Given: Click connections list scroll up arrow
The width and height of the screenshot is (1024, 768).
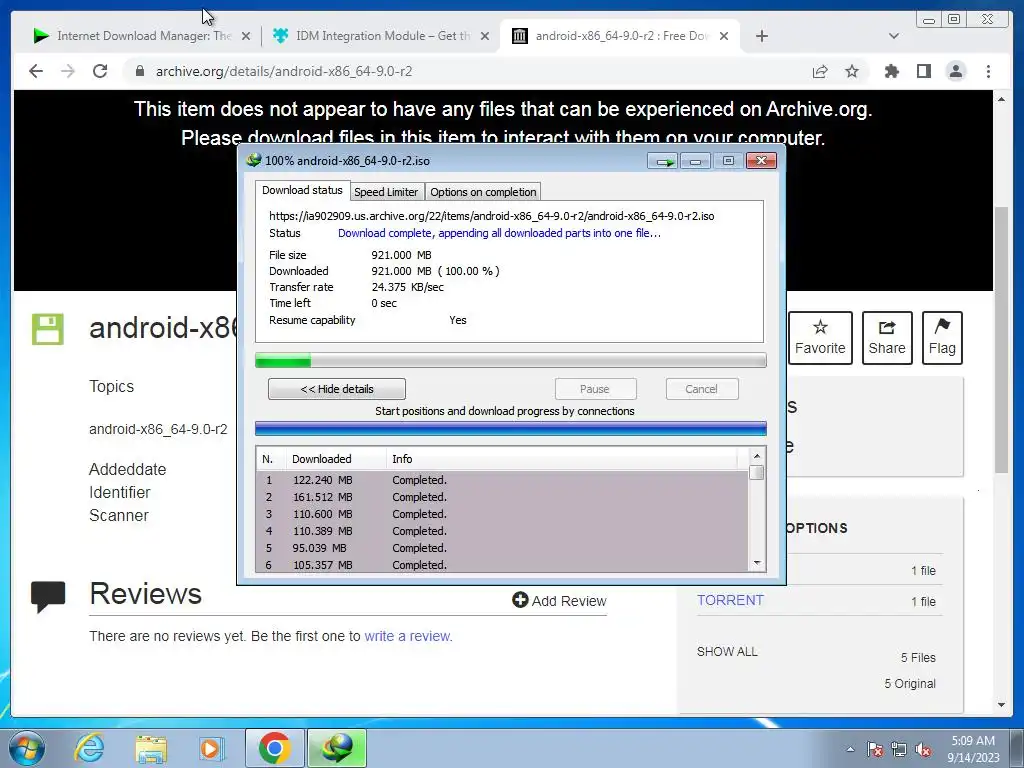Looking at the screenshot, I should coord(757,456).
